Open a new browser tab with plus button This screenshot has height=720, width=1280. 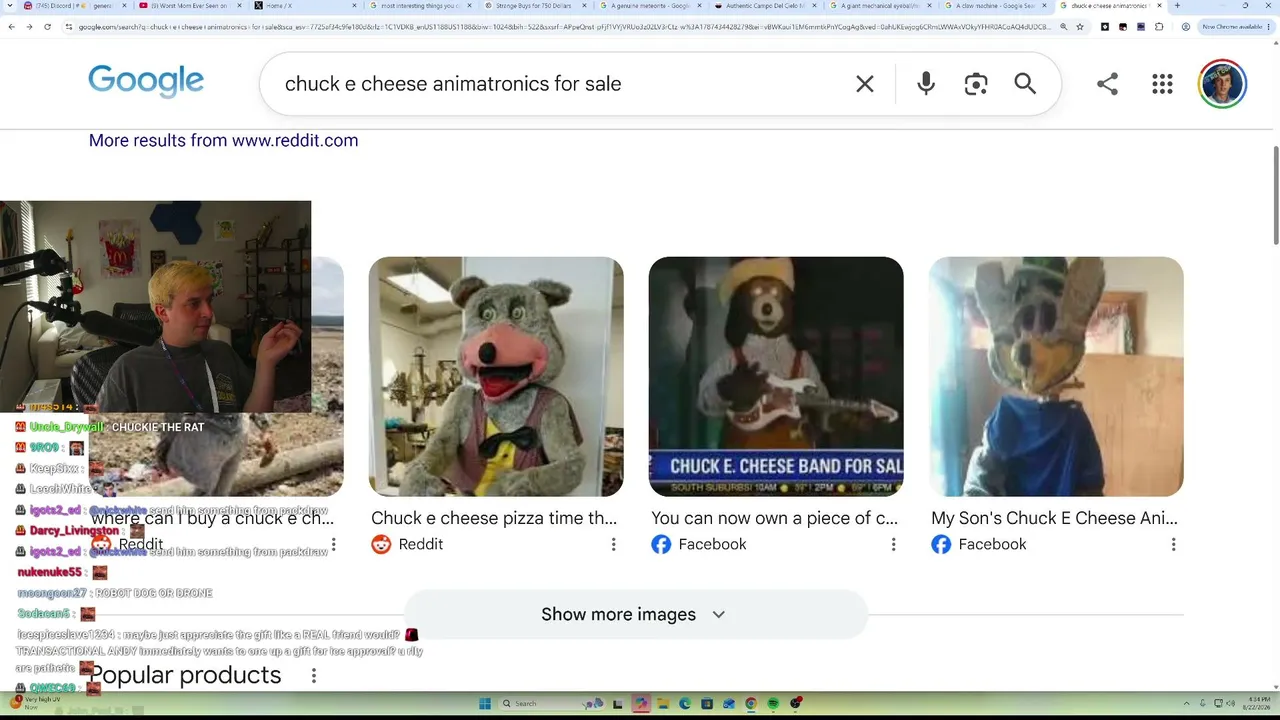pyautogui.click(x=1177, y=6)
